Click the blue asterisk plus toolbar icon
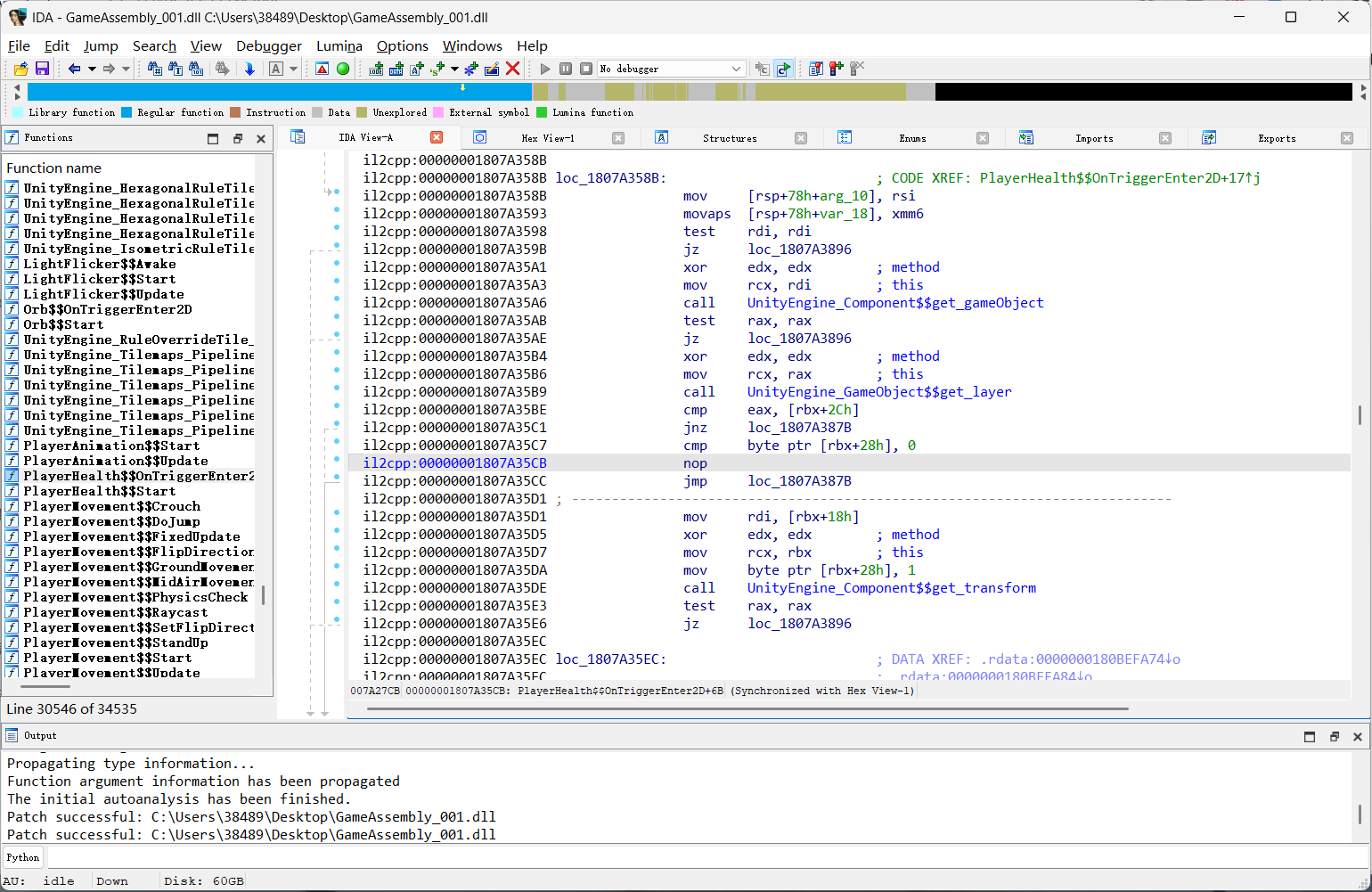Viewport: 1372px width, 892px height. [x=471, y=69]
